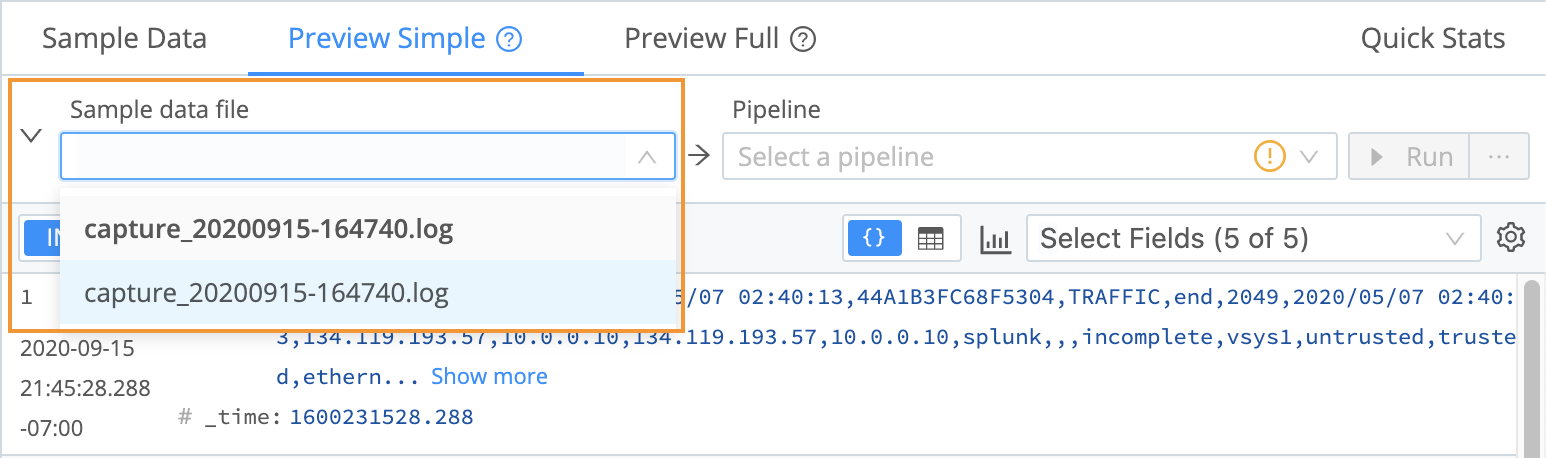Click the bar chart statistics icon

tap(994, 239)
